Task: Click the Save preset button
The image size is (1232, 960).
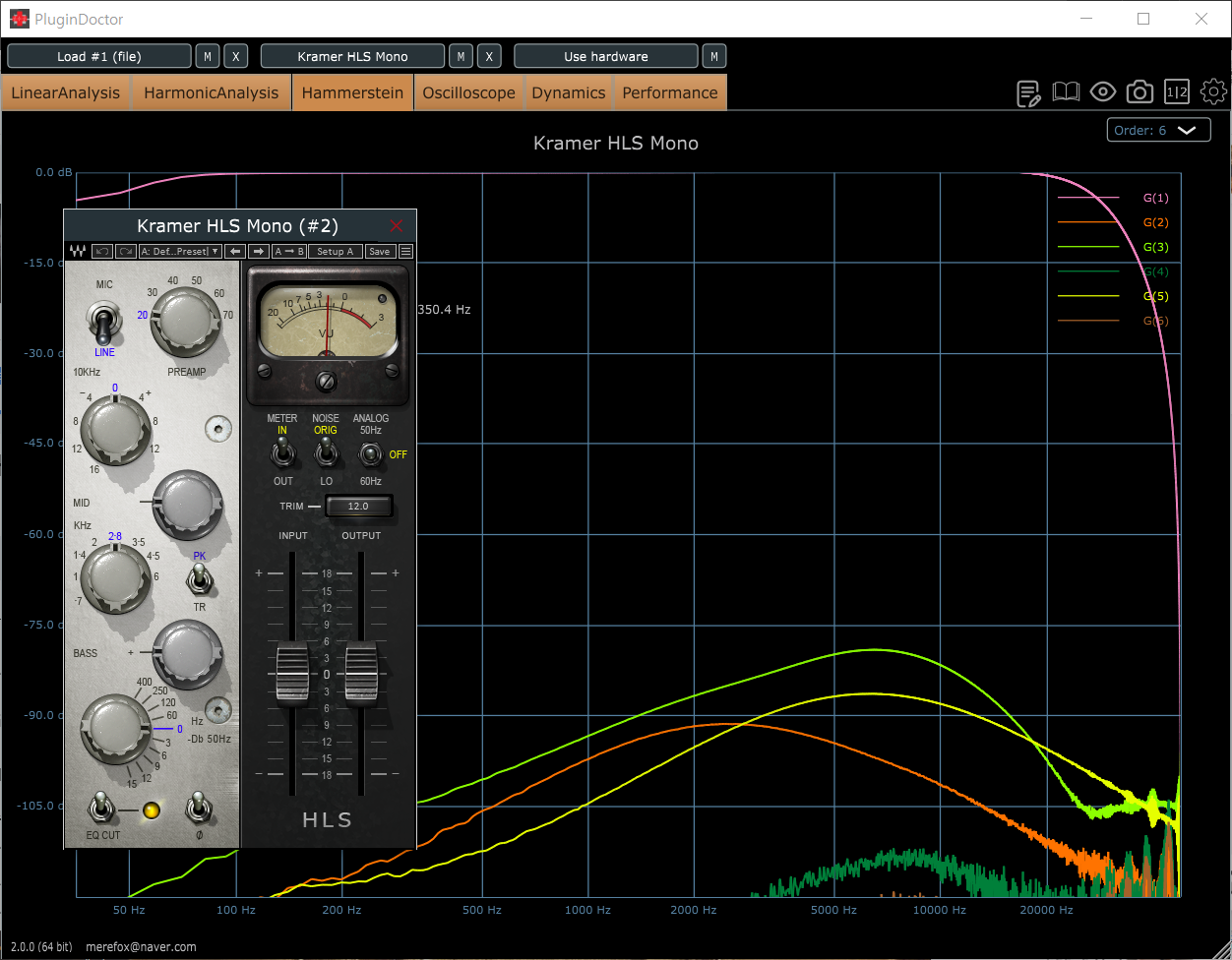Action: (x=380, y=252)
